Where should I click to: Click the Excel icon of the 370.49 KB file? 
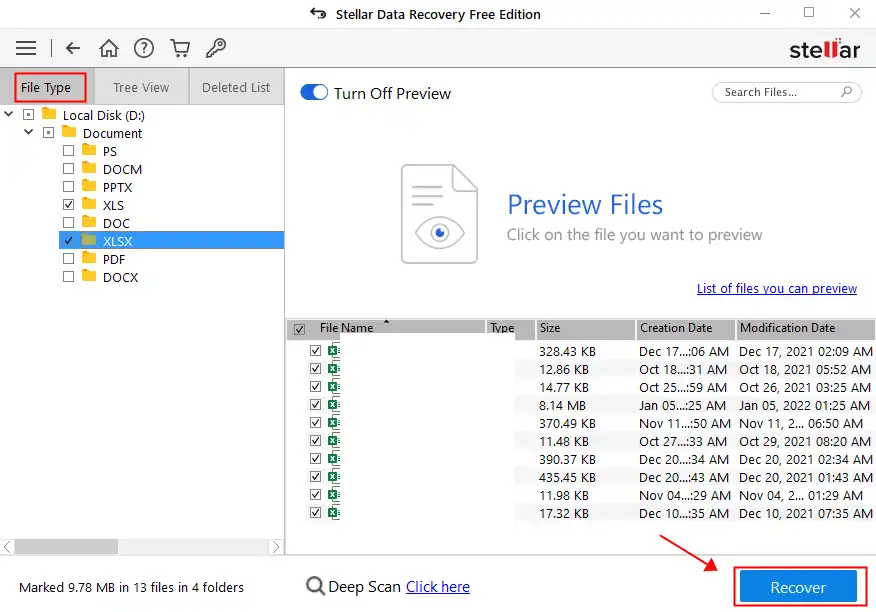point(334,423)
